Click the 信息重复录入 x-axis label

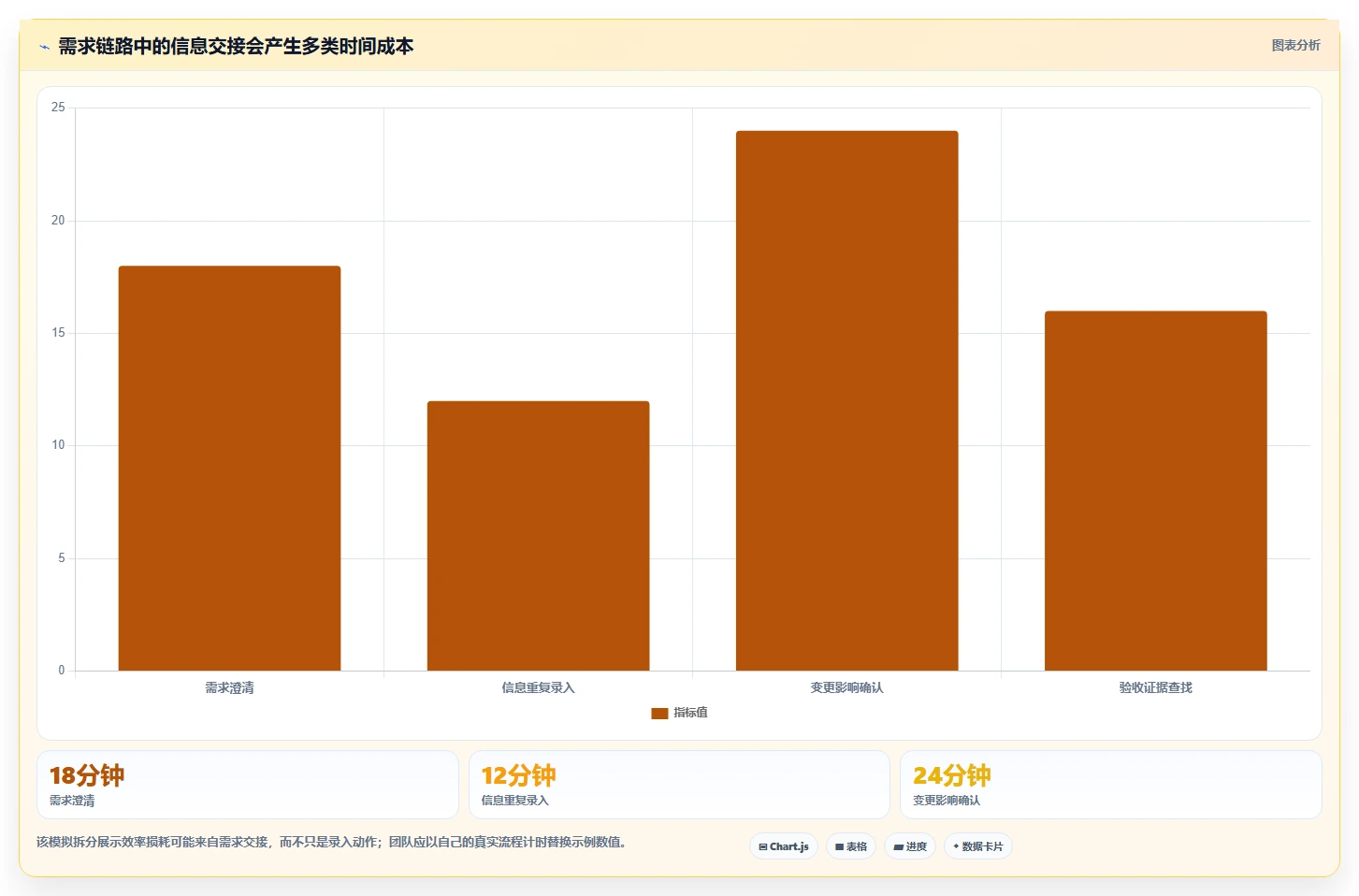point(538,687)
